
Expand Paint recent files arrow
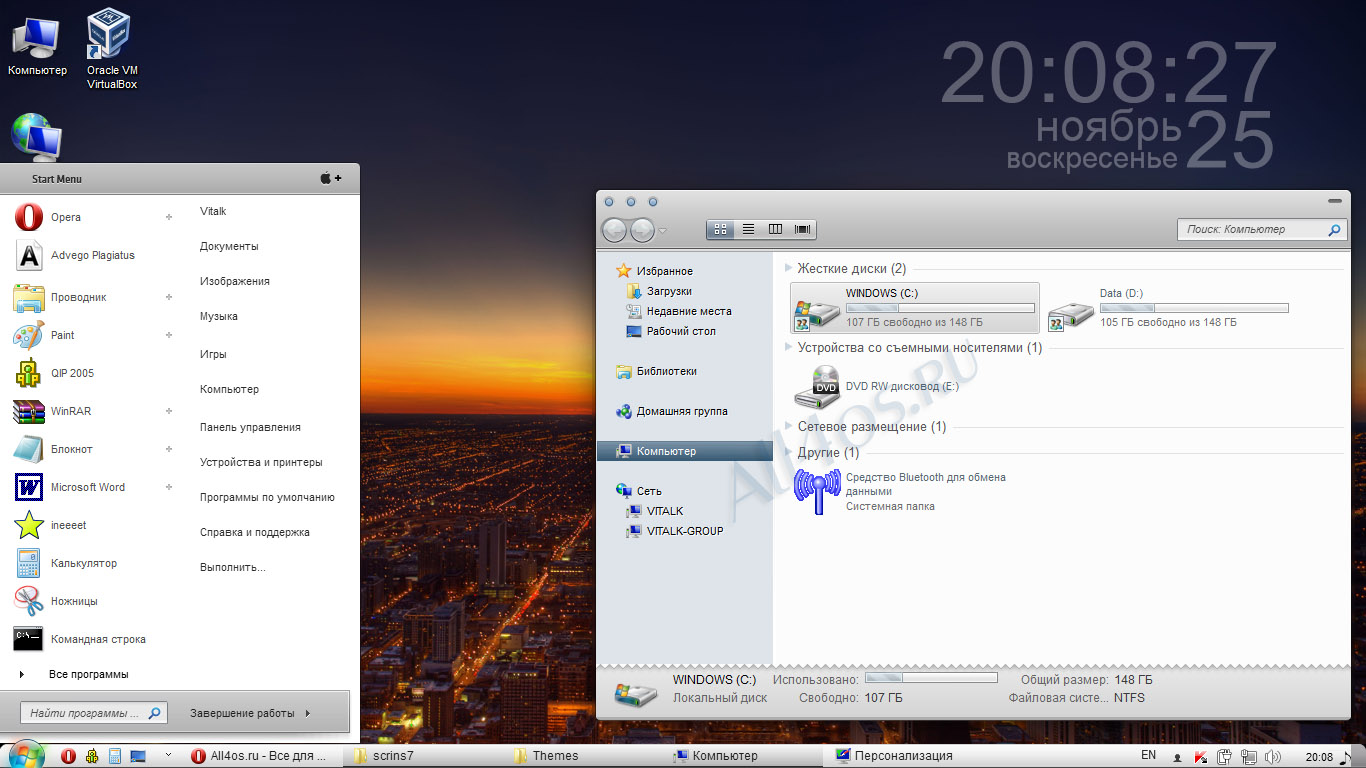169,335
